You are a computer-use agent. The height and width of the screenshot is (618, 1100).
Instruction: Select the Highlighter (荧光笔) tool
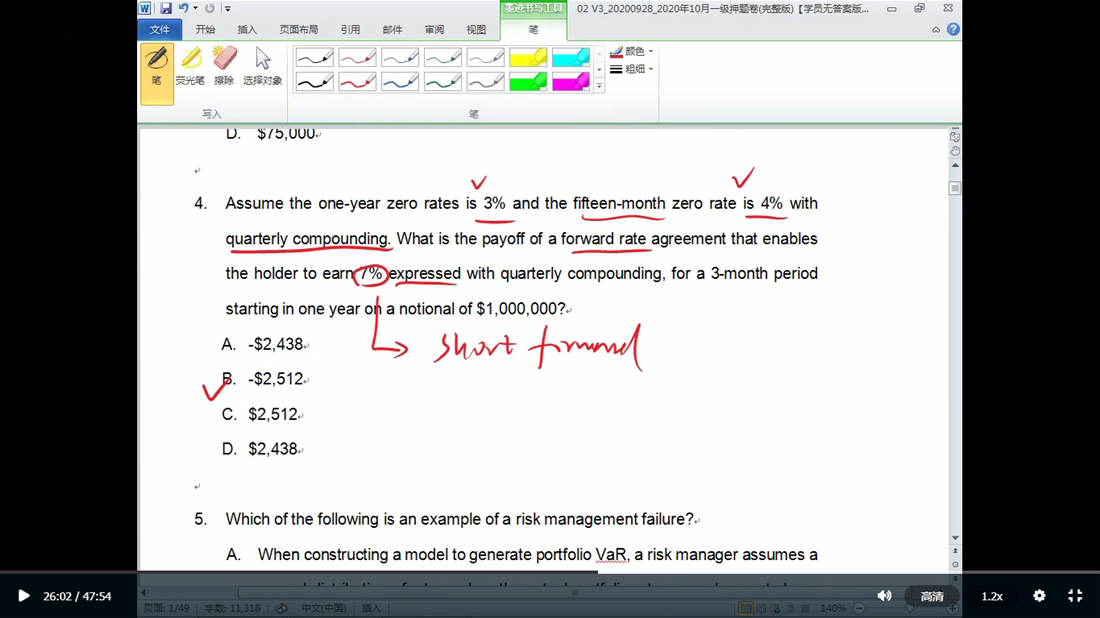point(190,67)
